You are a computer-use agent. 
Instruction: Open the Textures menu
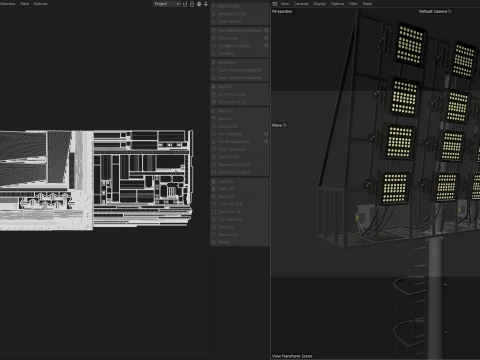(41, 4)
